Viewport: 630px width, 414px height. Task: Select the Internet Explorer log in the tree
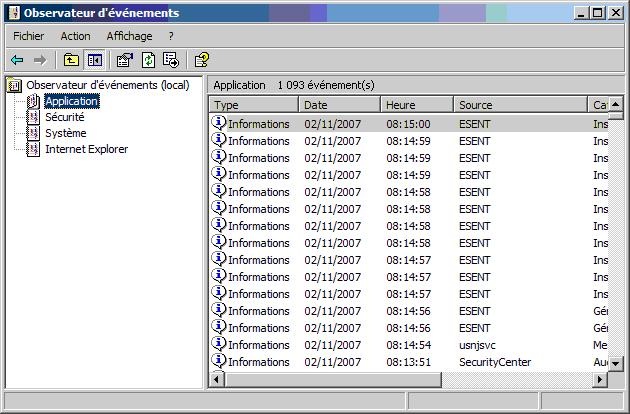86,149
